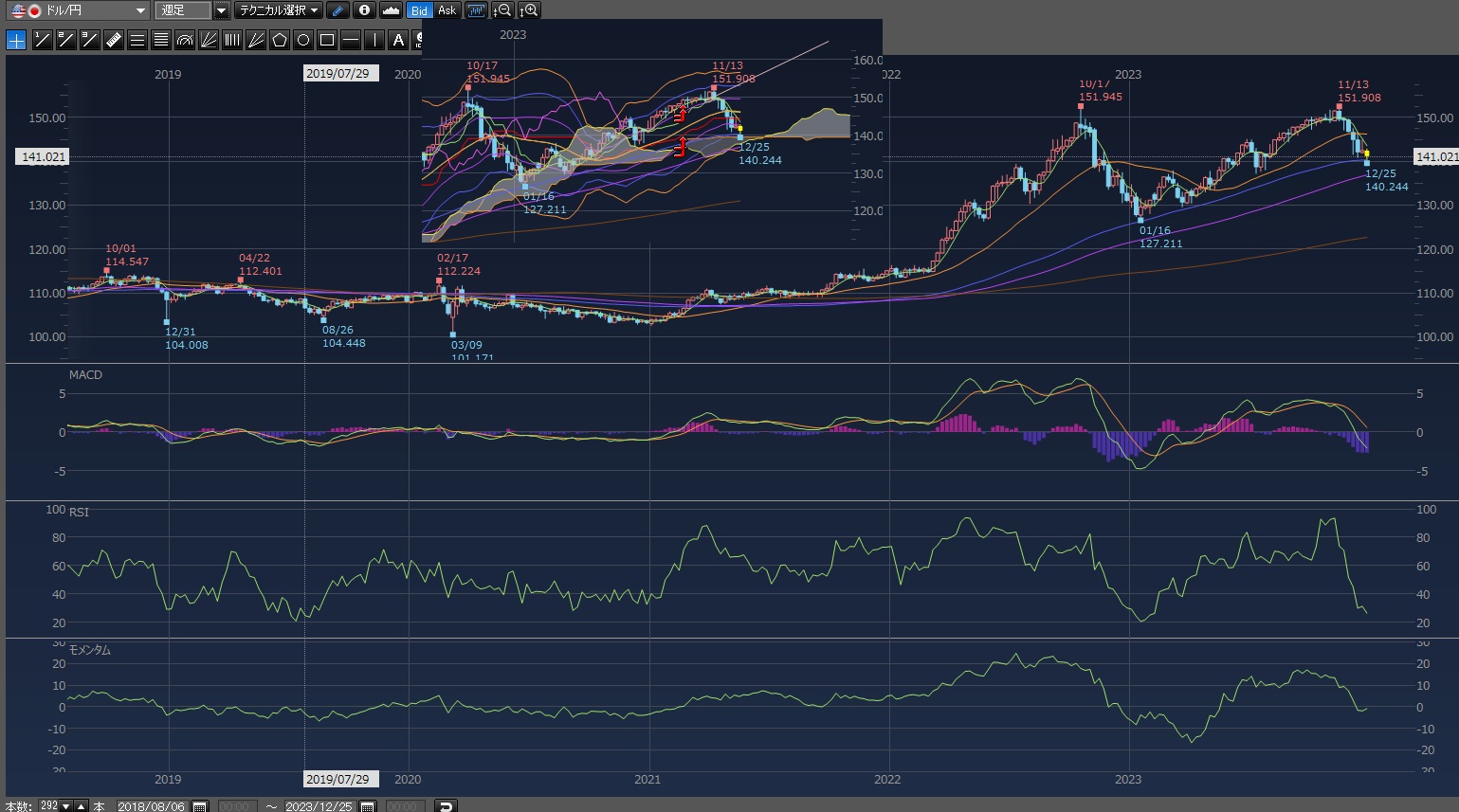Image resolution: width=1459 pixels, height=812 pixels.
Task: Select the rectangle drawing tool
Action: (327, 40)
